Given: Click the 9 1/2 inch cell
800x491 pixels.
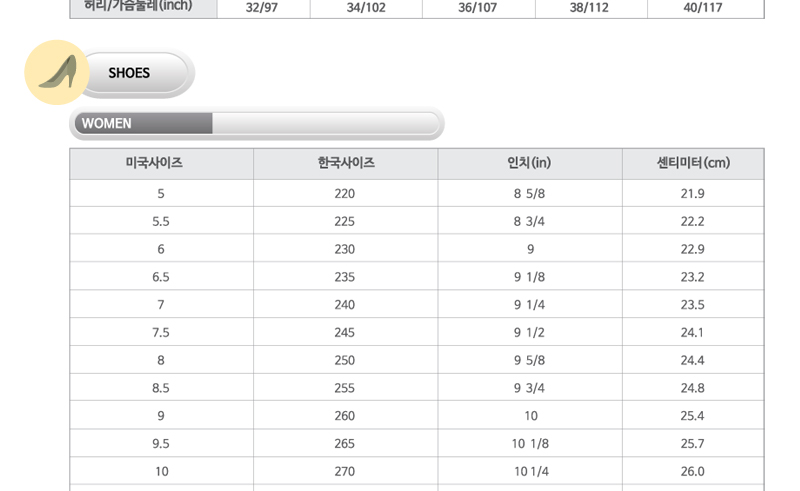Looking at the screenshot, I should pyautogui.click(x=530, y=333).
